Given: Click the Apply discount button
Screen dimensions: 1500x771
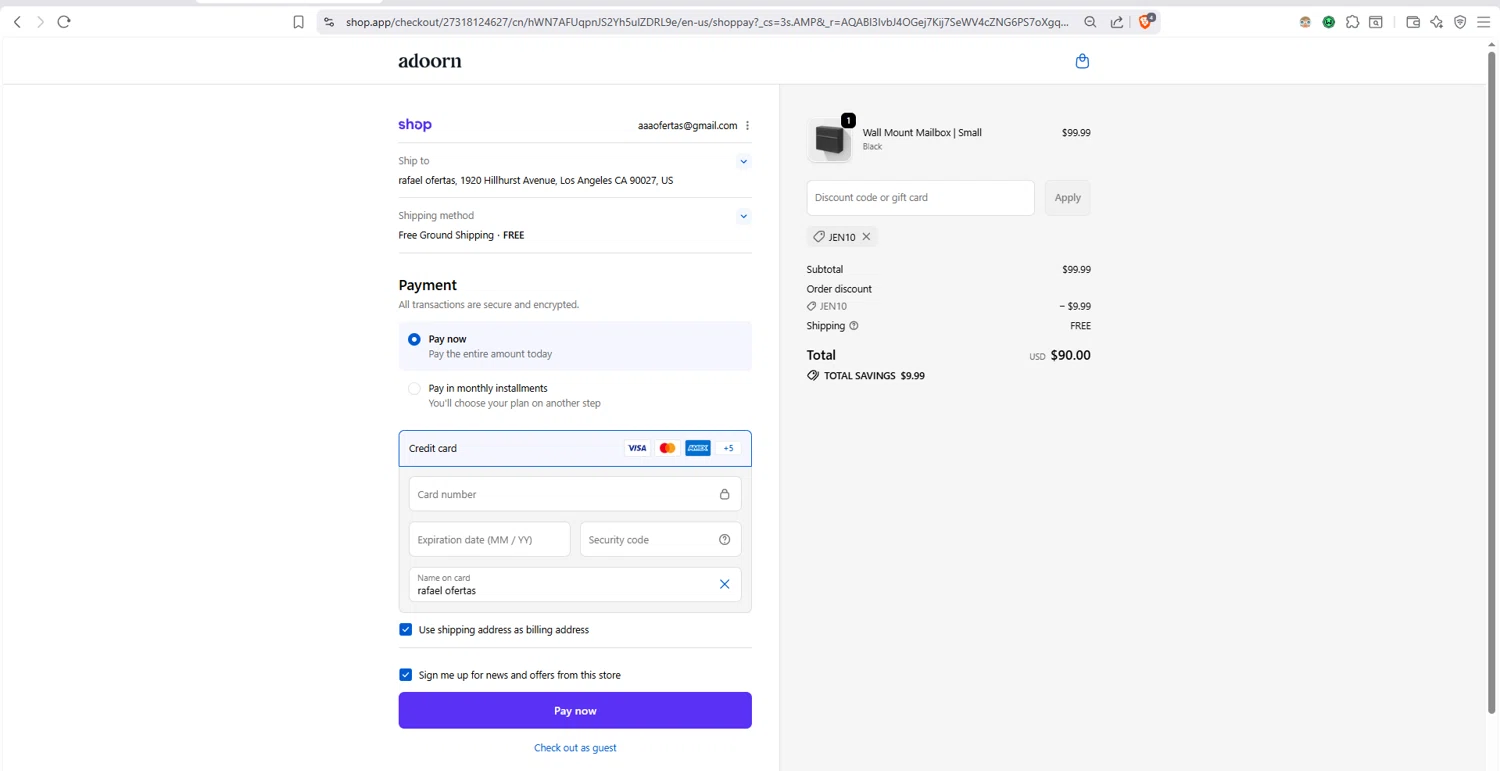Looking at the screenshot, I should (x=1067, y=198).
